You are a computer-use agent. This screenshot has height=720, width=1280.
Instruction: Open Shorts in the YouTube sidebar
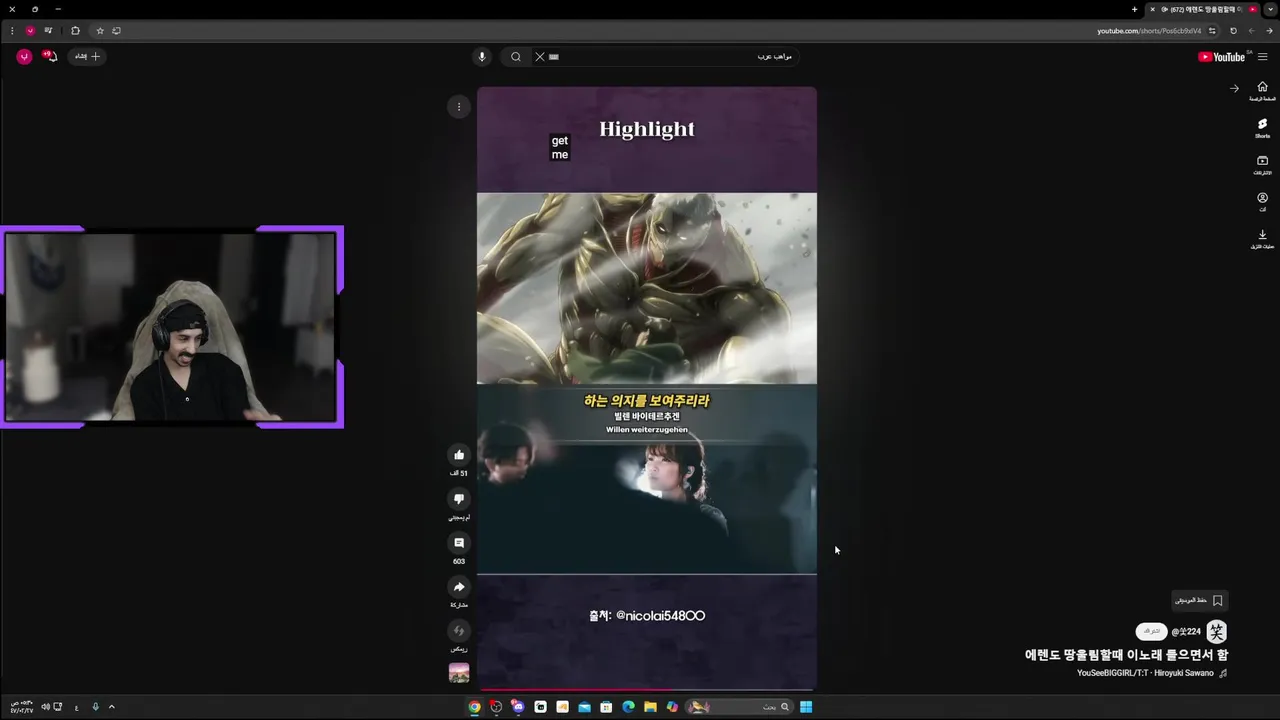click(x=1262, y=128)
